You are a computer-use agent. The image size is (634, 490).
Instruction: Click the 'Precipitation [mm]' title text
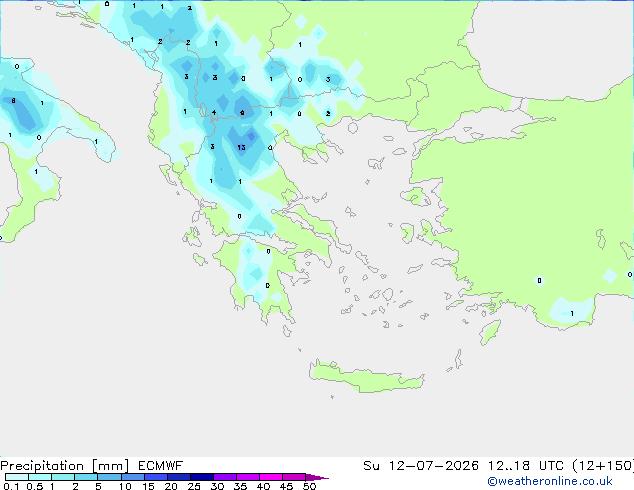pos(65,466)
